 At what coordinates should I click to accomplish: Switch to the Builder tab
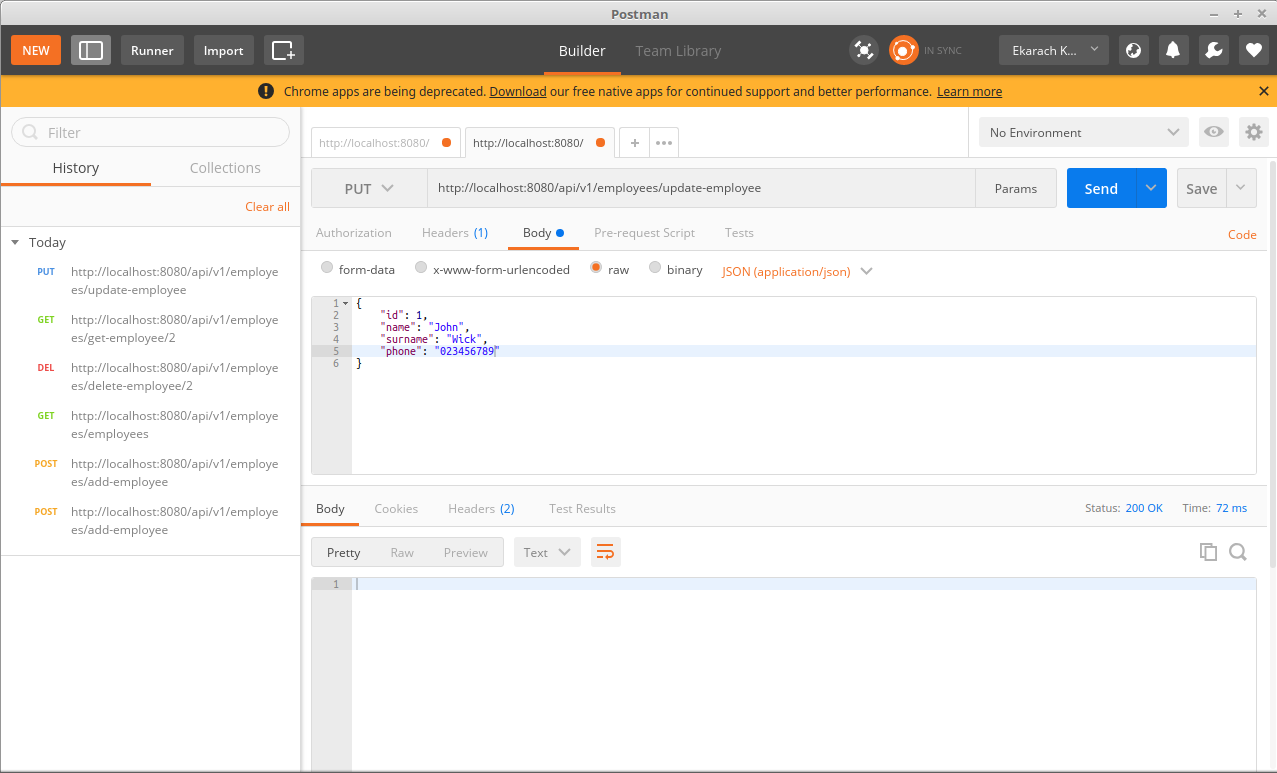[582, 51]
